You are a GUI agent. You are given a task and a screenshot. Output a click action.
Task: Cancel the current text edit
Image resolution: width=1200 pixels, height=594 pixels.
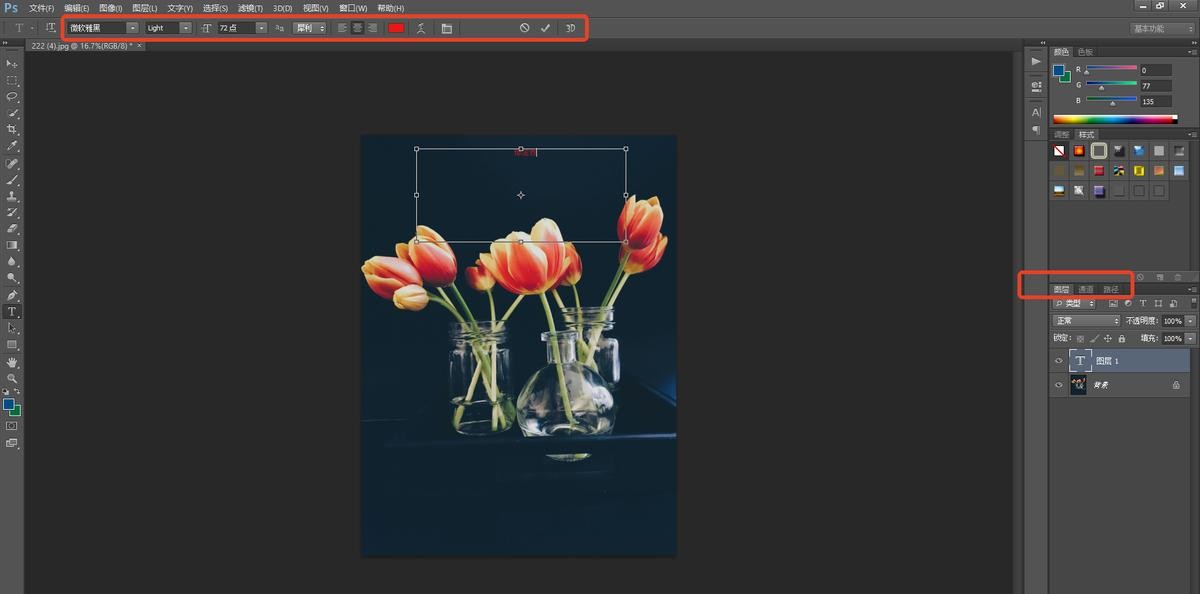[524, 28]
